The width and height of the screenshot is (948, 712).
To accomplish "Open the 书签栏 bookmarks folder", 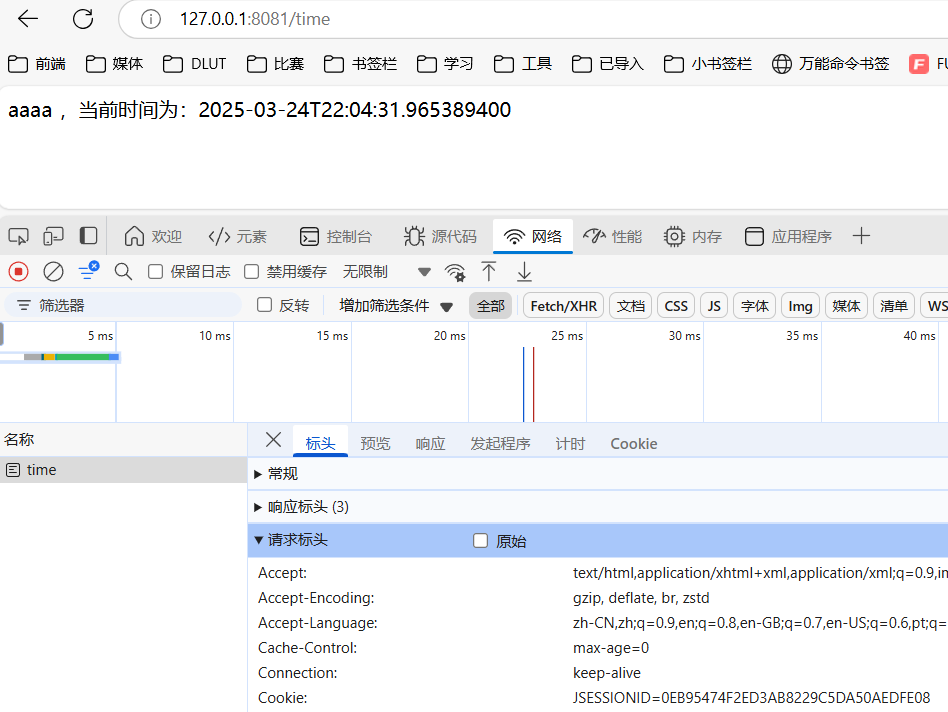I will (360, 63).
